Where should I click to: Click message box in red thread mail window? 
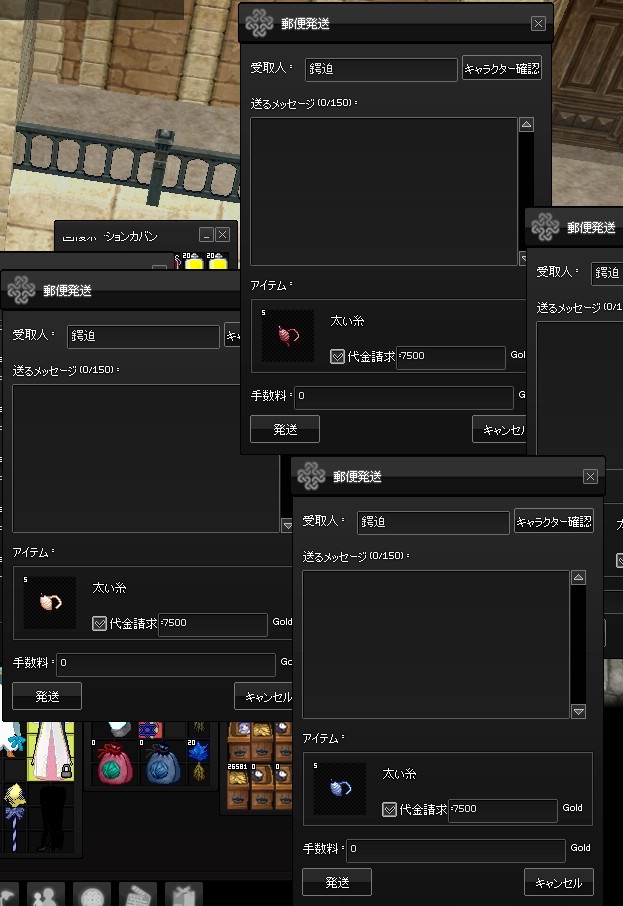click(x=384, y=191)
